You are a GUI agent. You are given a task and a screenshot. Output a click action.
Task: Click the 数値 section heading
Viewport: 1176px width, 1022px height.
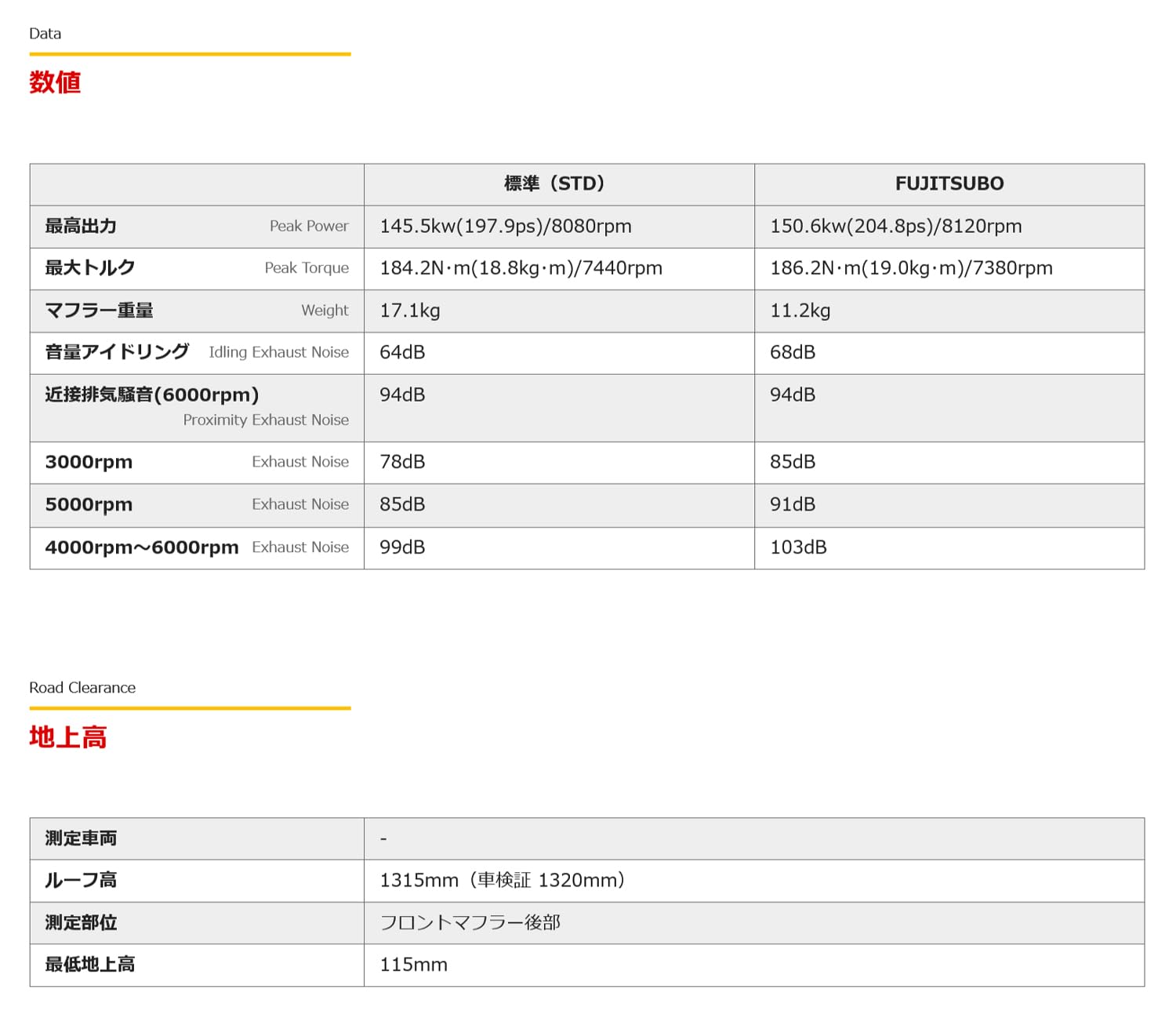click(55, 82)
